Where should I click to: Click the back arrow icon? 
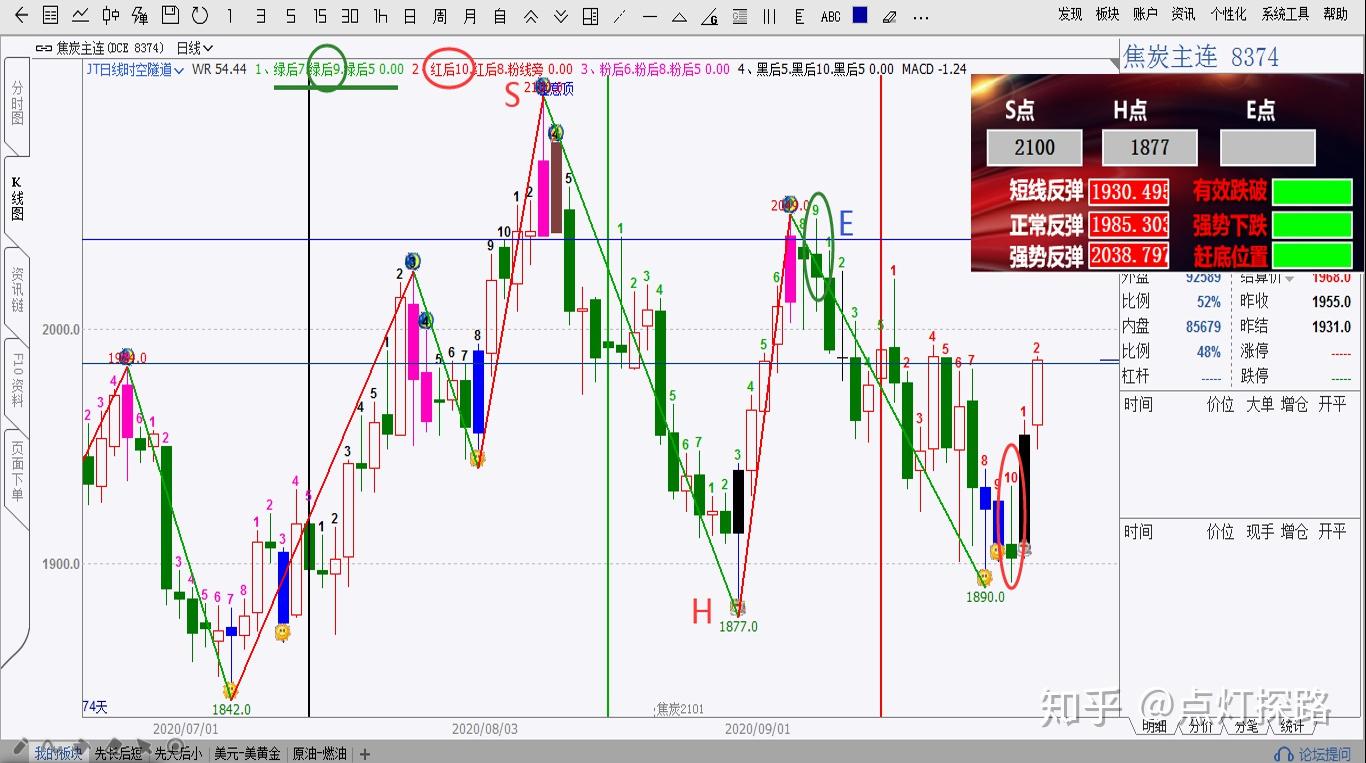(21, 15)
